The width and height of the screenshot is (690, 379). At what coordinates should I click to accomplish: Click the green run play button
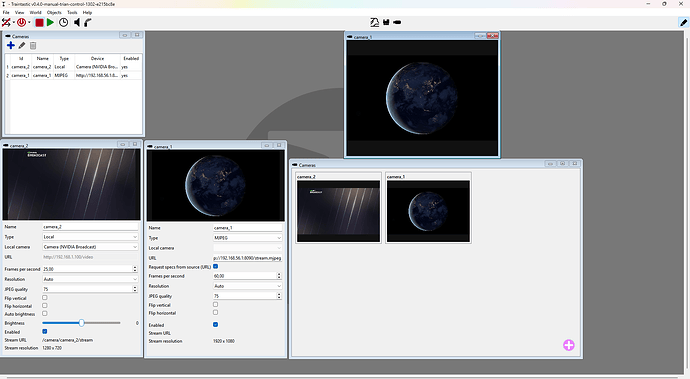tap(51, 22)
